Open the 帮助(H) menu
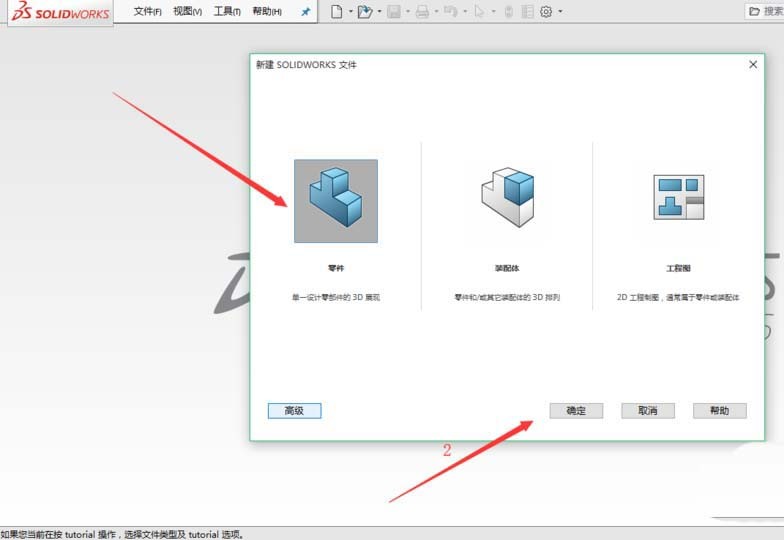This screenshot has height=540, width=784. point(267,11)
